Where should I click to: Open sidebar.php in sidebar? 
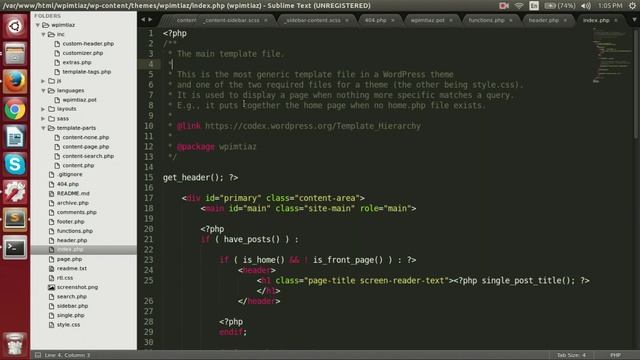(x=72, y=306)
